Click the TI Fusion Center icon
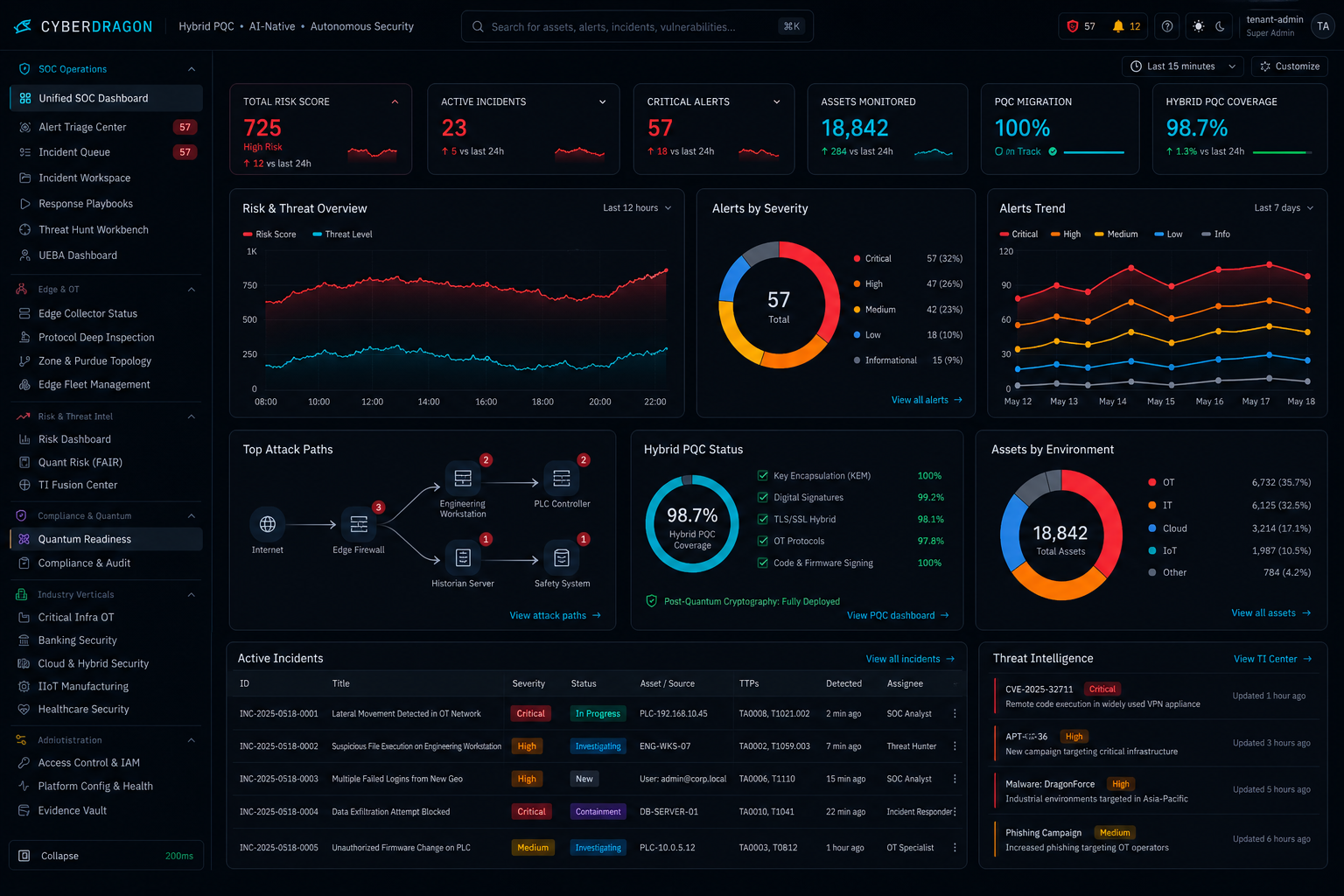The width and height of the screenshot is (1344, 896). pos(24,485)
